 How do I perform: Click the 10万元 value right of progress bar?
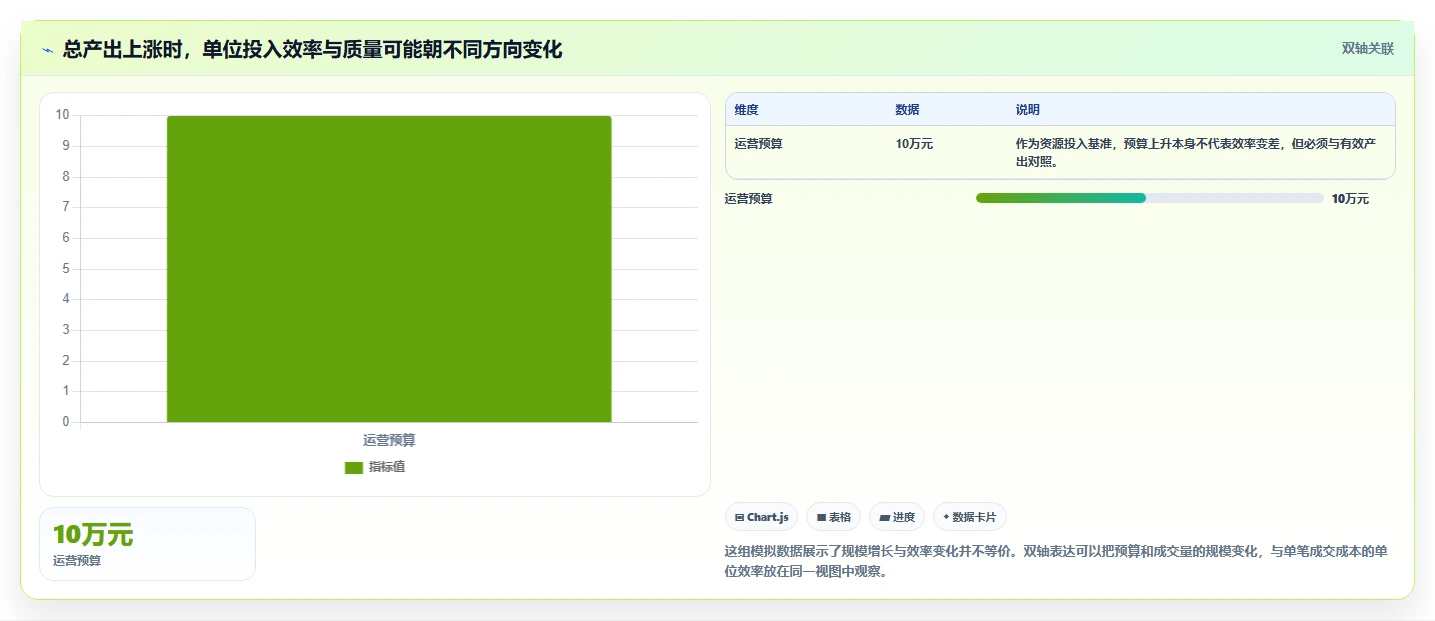click(1350, 199)
